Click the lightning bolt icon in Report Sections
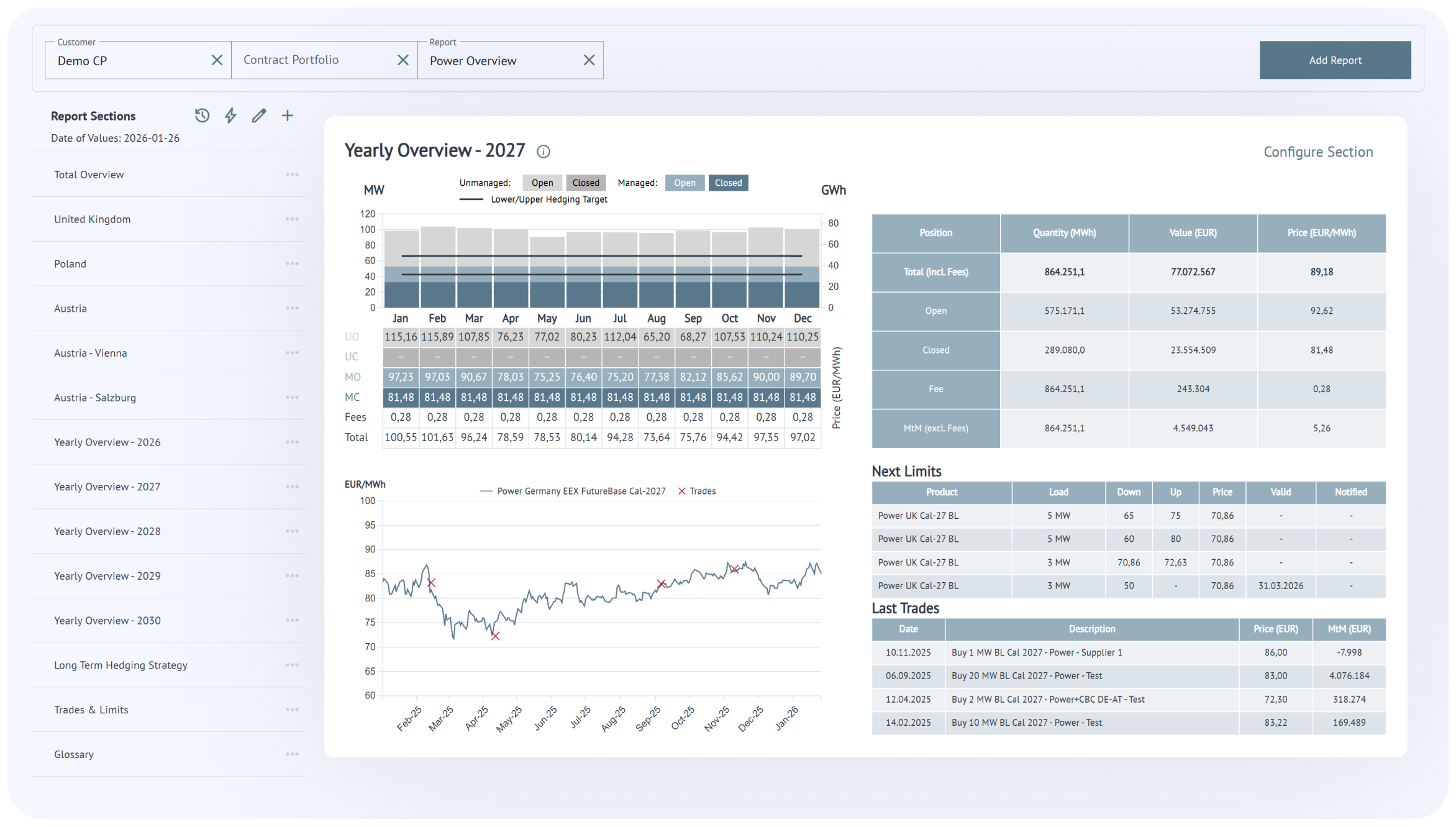 pos(230,115)
